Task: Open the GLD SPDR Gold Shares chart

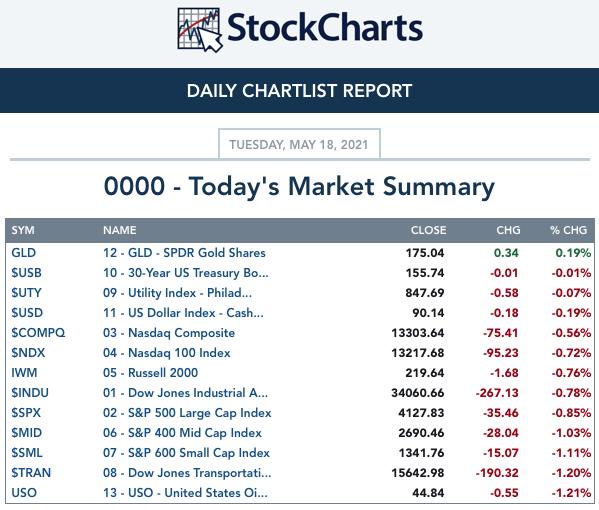Action: [184, 253]
